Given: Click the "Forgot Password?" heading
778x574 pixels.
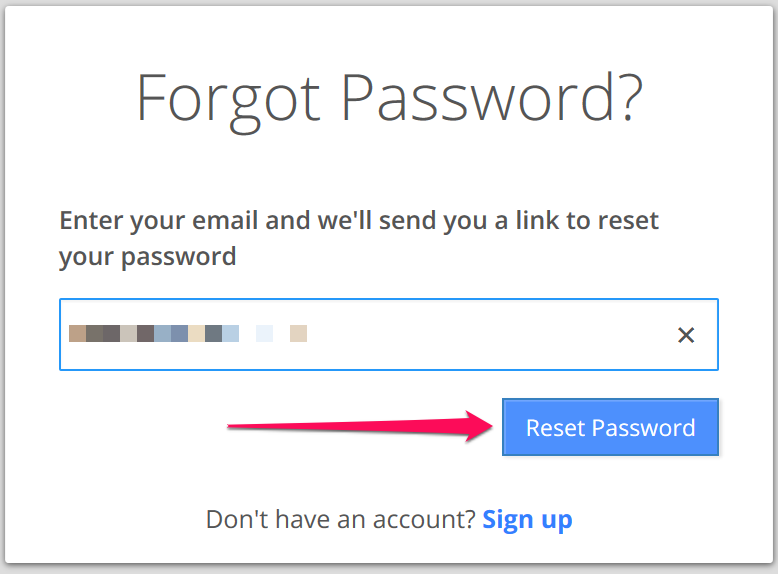Looking at the screenshot, I should click(389, 98).
